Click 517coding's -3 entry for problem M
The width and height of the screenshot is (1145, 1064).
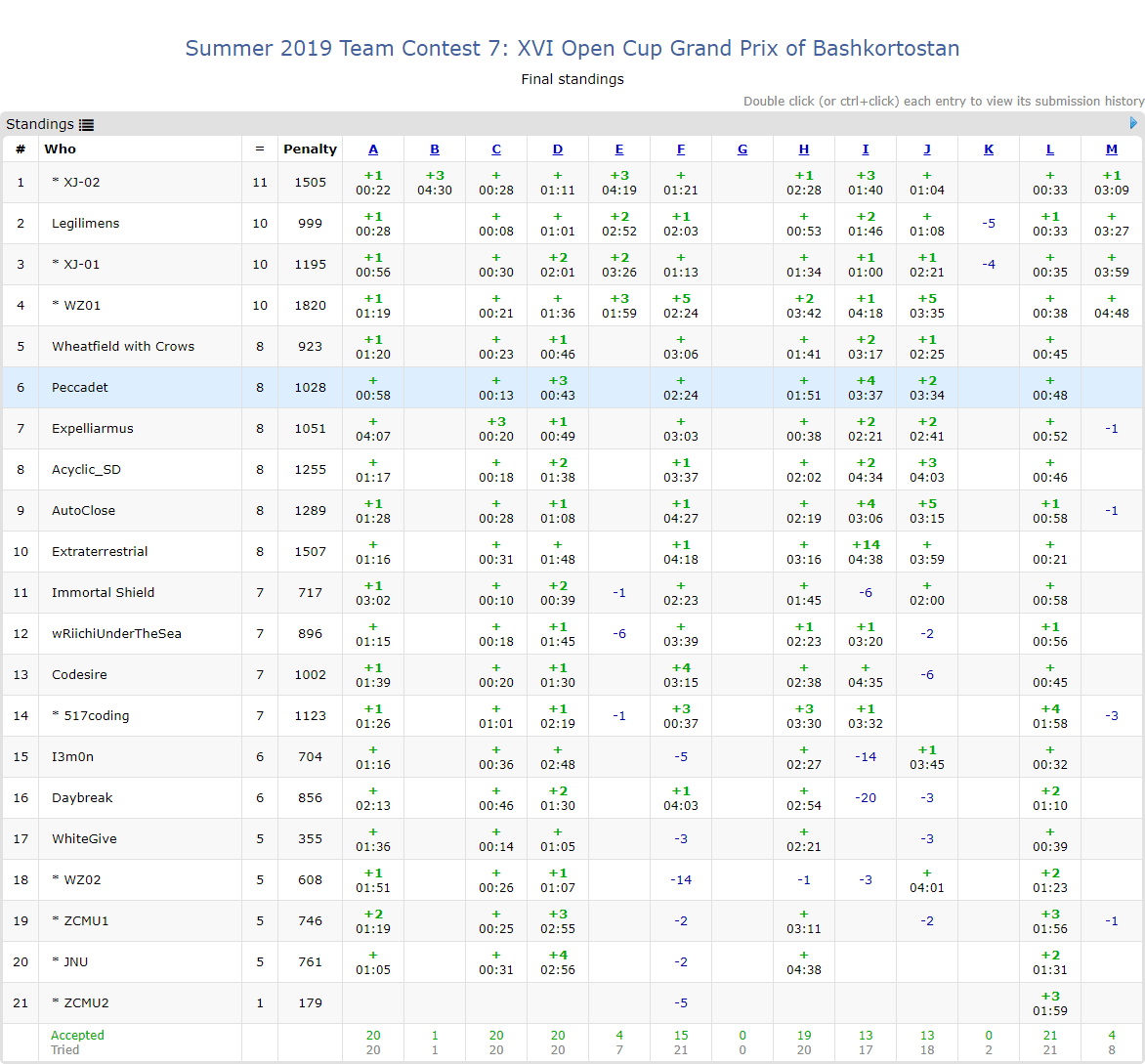[x=1112, y=716]
